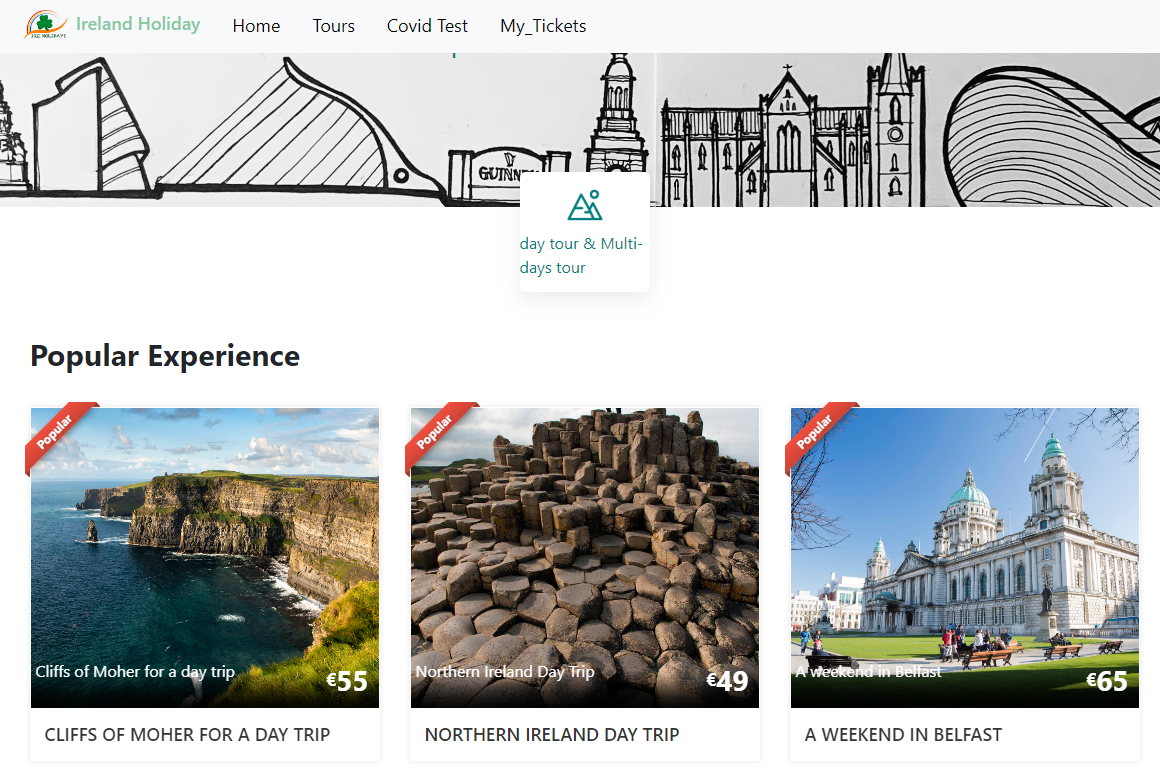Open the Covid Test page
Image resolution: width=1160 pixels, height=778 pixels.
[x=427, y=26]
